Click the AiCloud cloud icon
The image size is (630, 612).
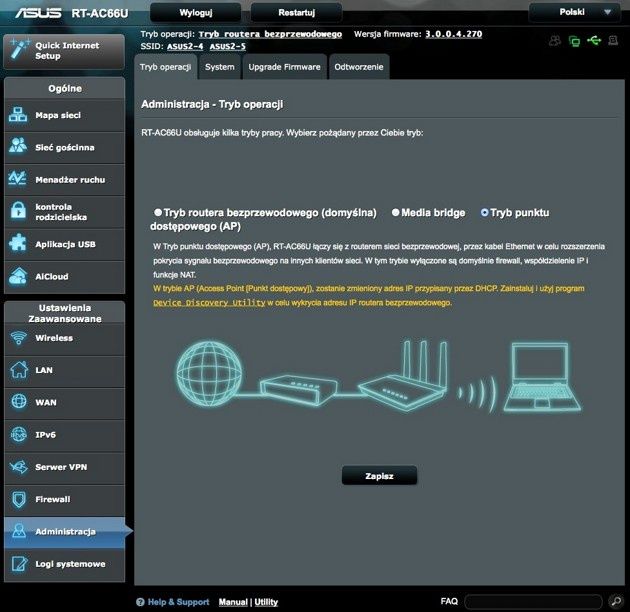point(18,276)
